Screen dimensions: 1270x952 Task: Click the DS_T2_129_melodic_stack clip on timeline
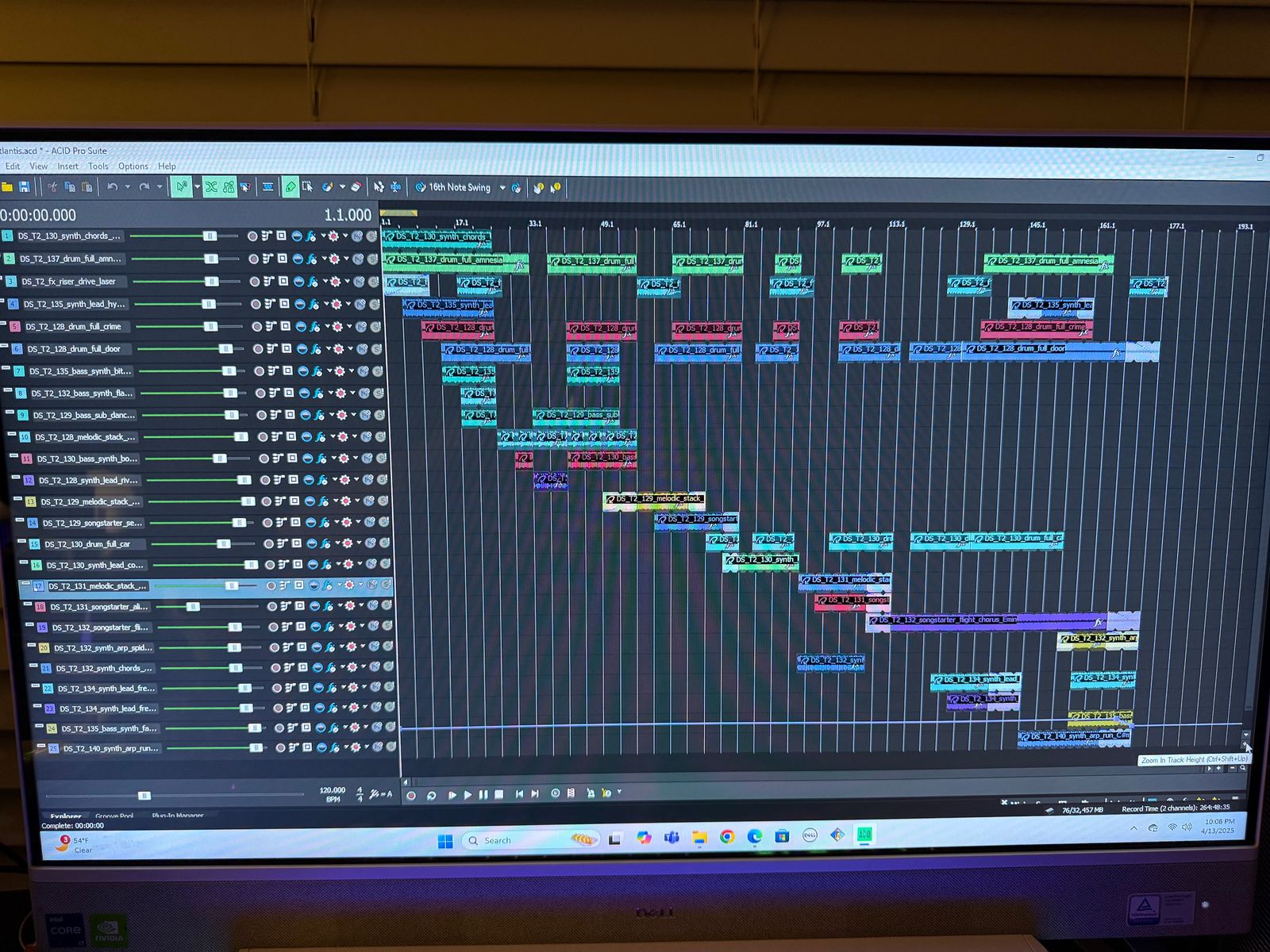point(653,499)
